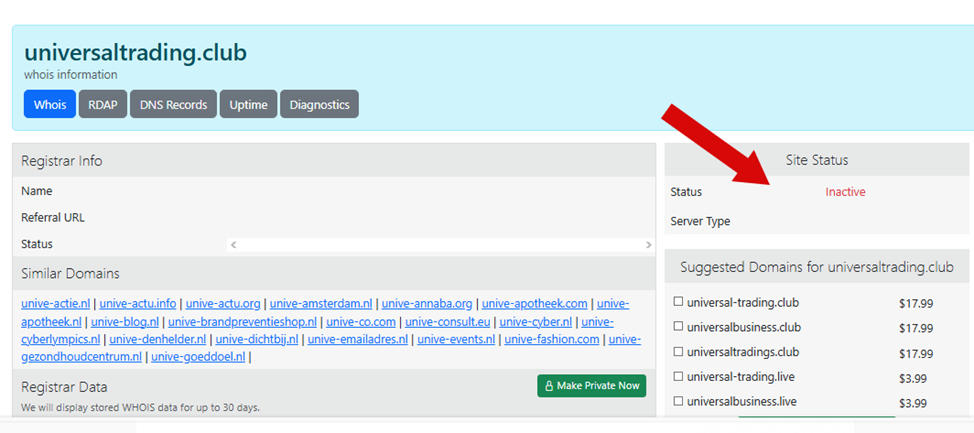Click the right arrow of Status scrollbar
Image resolution: width=974 pixels, height=433 pixels.
click(649, 245)
